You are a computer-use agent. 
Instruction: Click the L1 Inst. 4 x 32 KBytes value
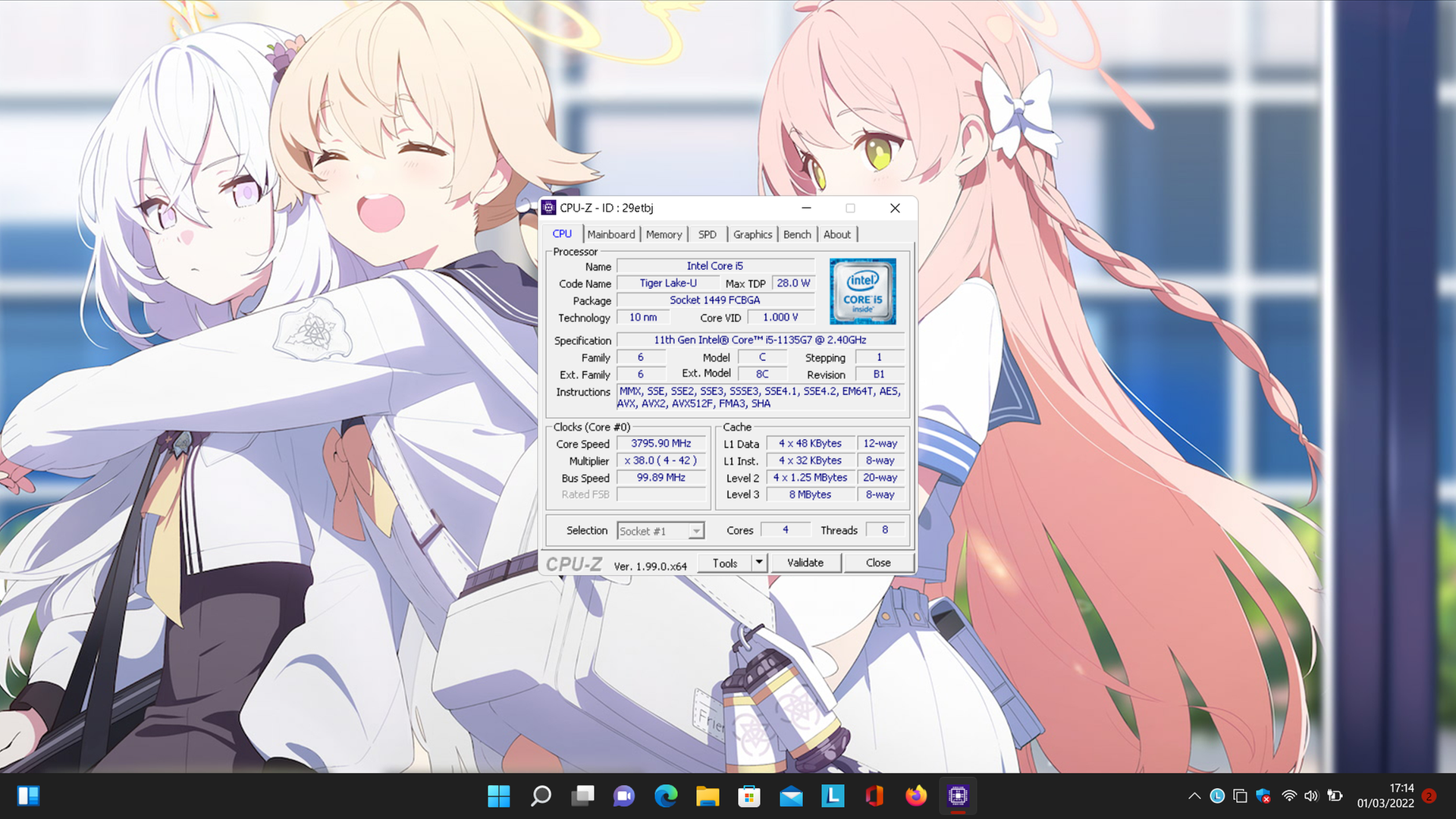tap(810, 460)
